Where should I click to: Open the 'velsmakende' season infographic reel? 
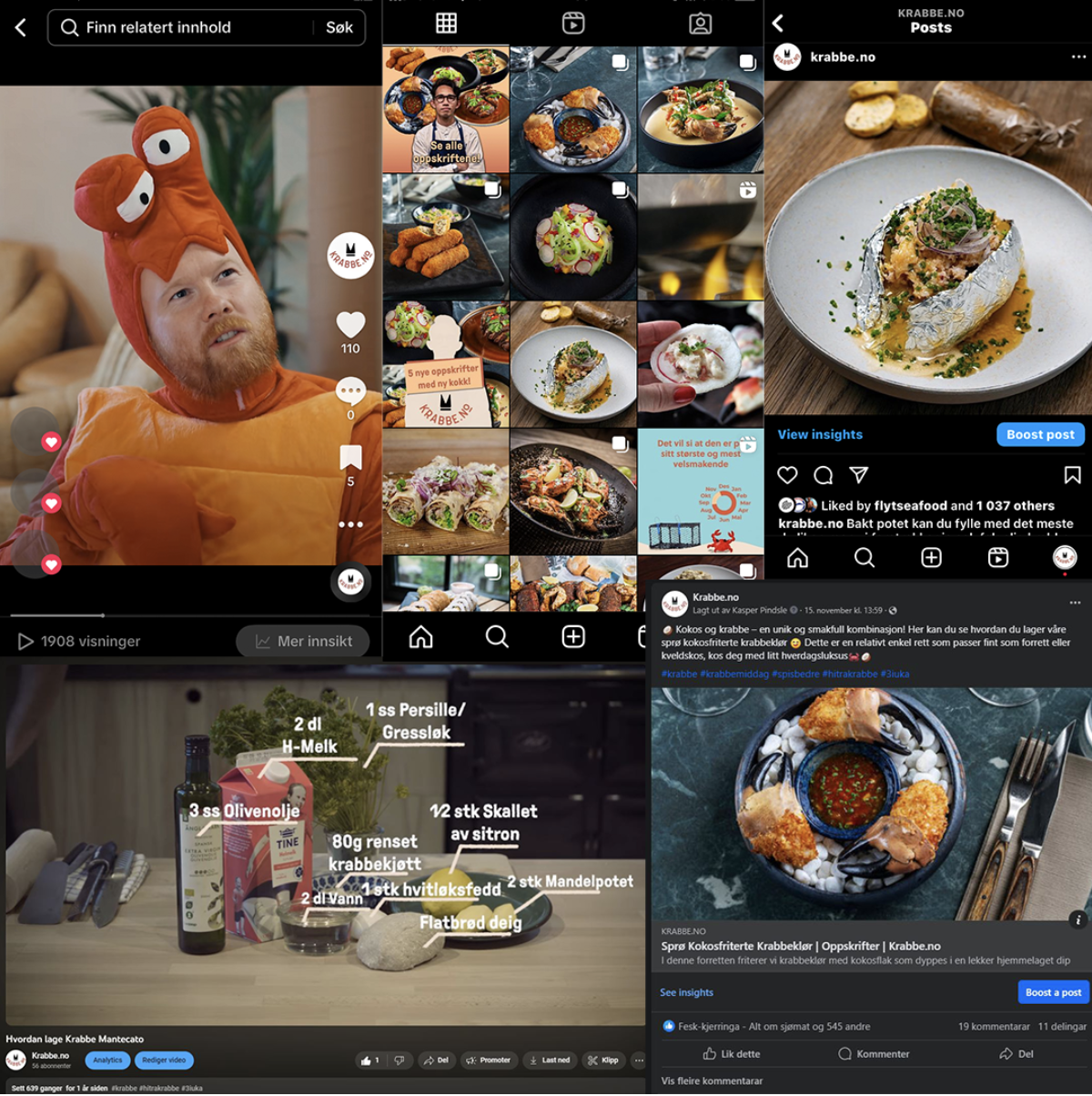click(701, 492)
